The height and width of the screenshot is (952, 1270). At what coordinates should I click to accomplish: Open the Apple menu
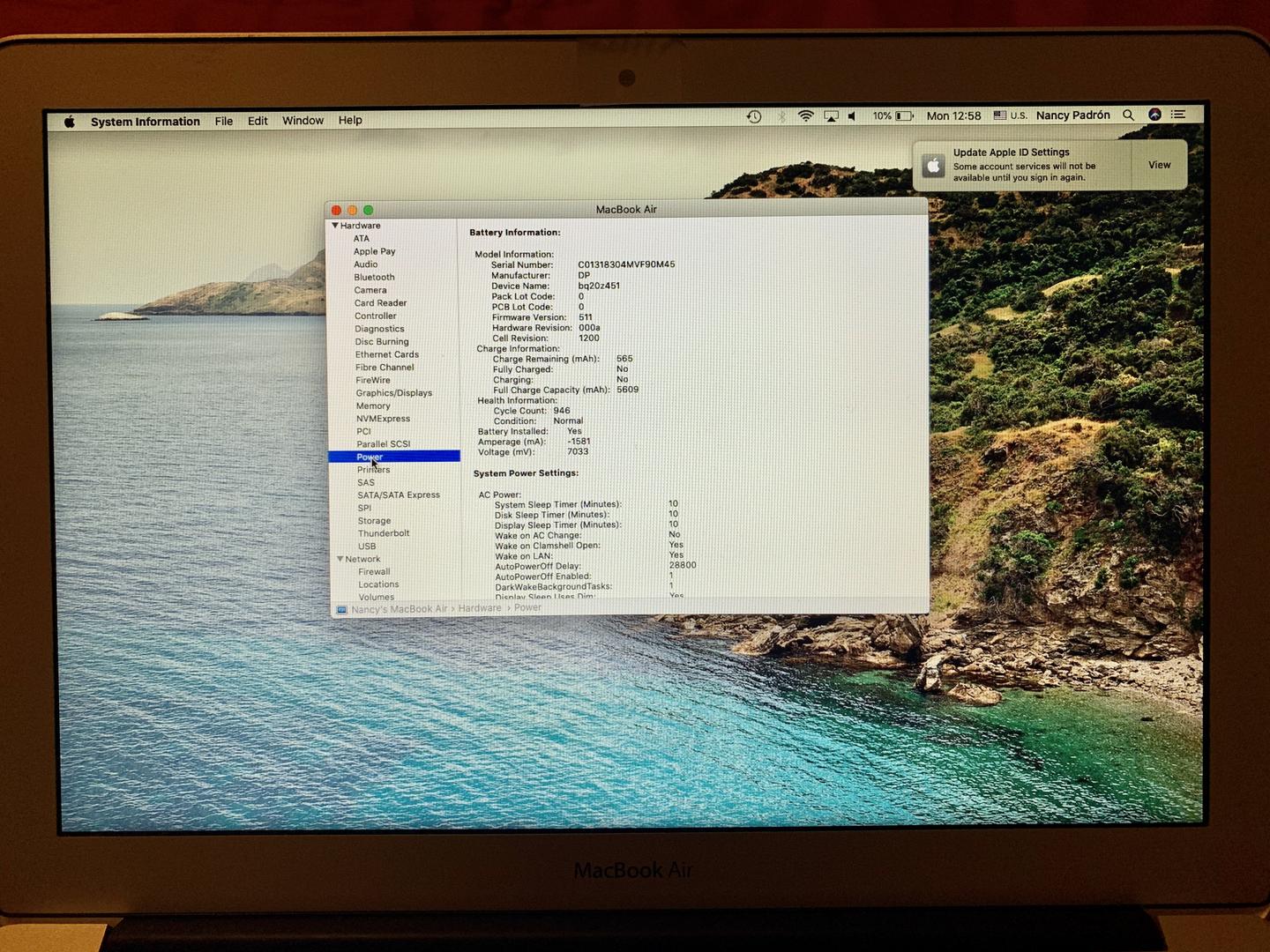coord(70,122)
